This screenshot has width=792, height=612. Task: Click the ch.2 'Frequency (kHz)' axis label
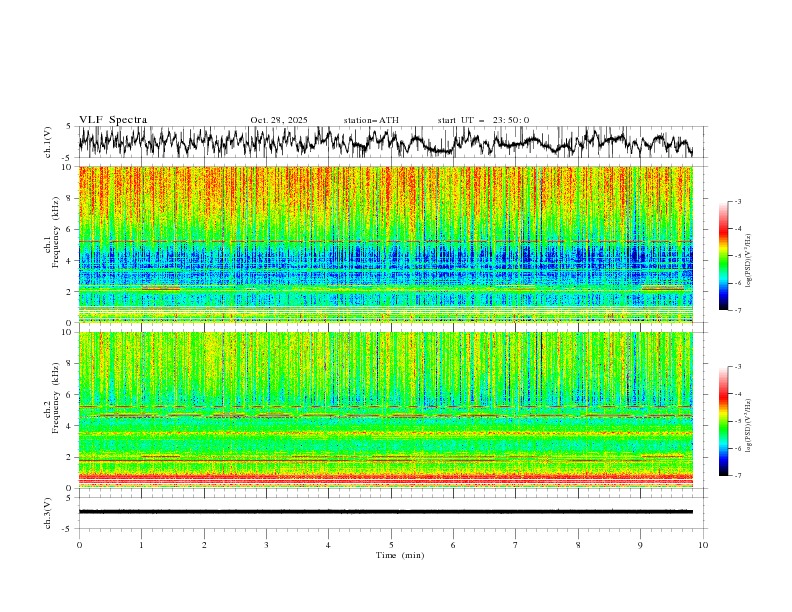click(55, 398)
